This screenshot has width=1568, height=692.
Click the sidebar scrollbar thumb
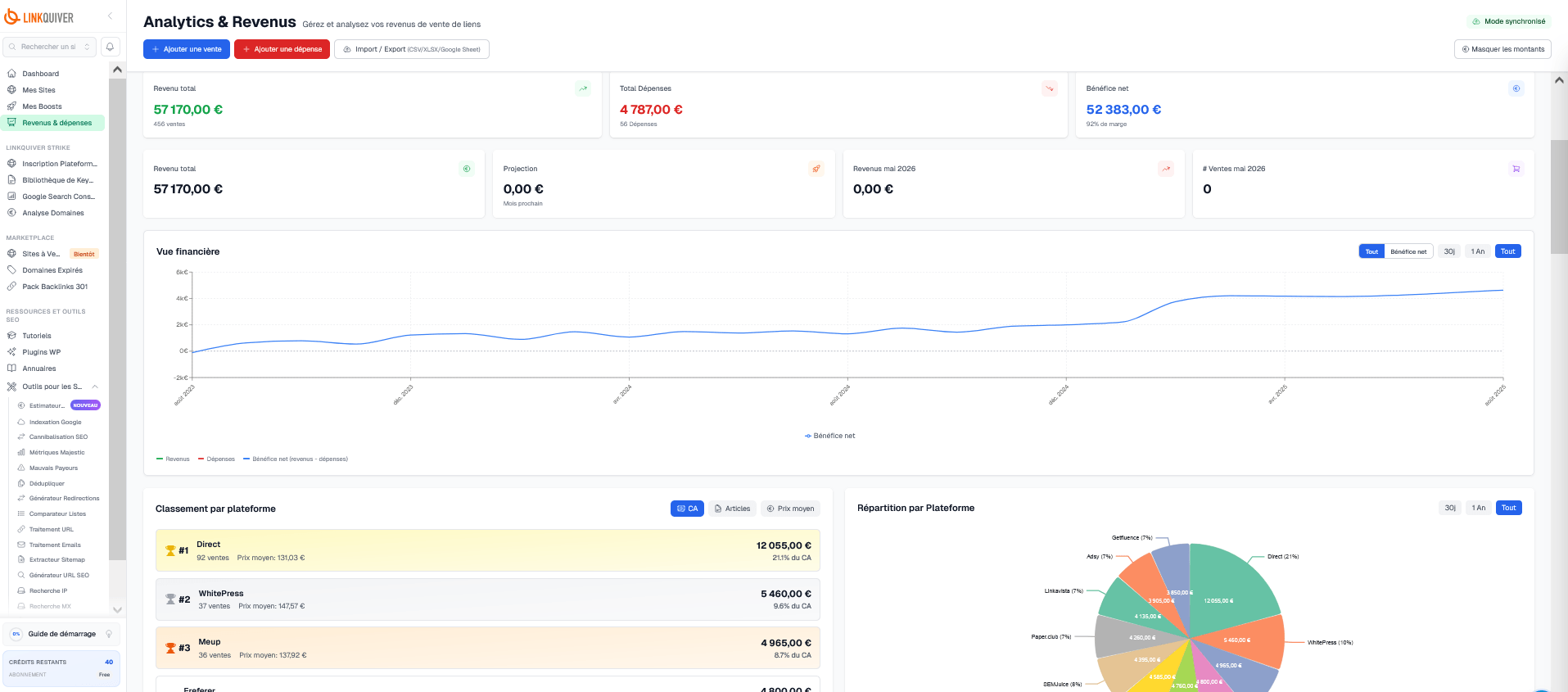coord(117,319)
